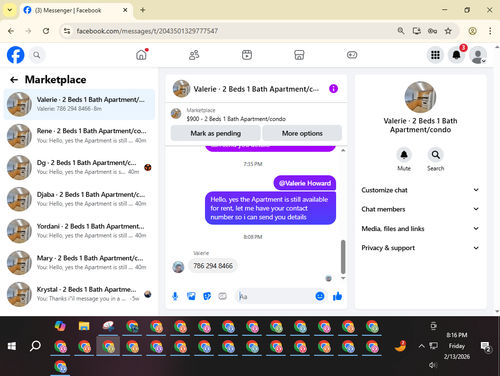Open Dg apartment conversation
This screenshot has width=500, height=376.
pyautogui.click(x=79, y=167)
